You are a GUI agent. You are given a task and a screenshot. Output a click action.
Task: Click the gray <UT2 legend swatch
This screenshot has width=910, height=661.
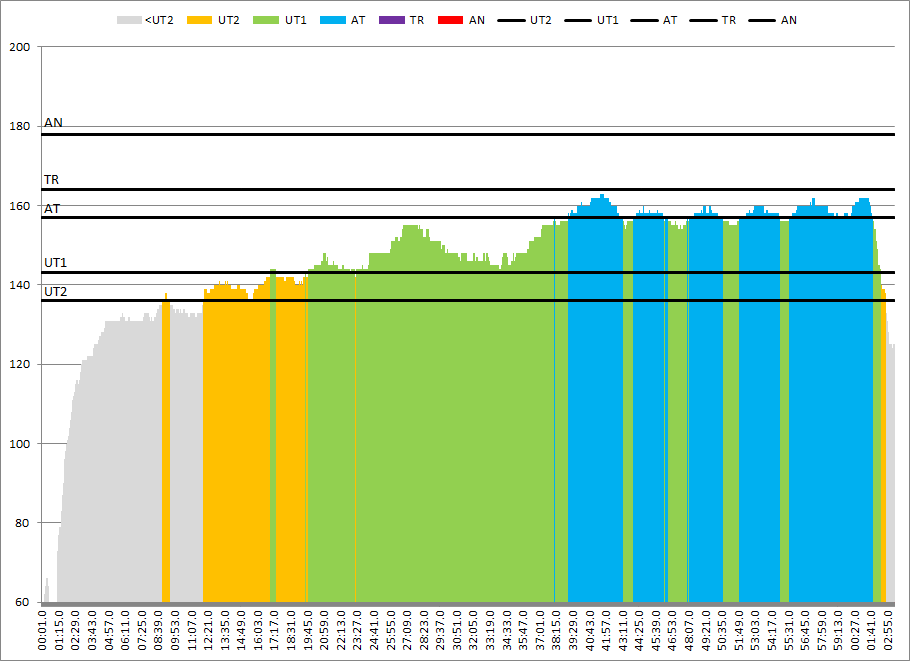click(129, 20)
